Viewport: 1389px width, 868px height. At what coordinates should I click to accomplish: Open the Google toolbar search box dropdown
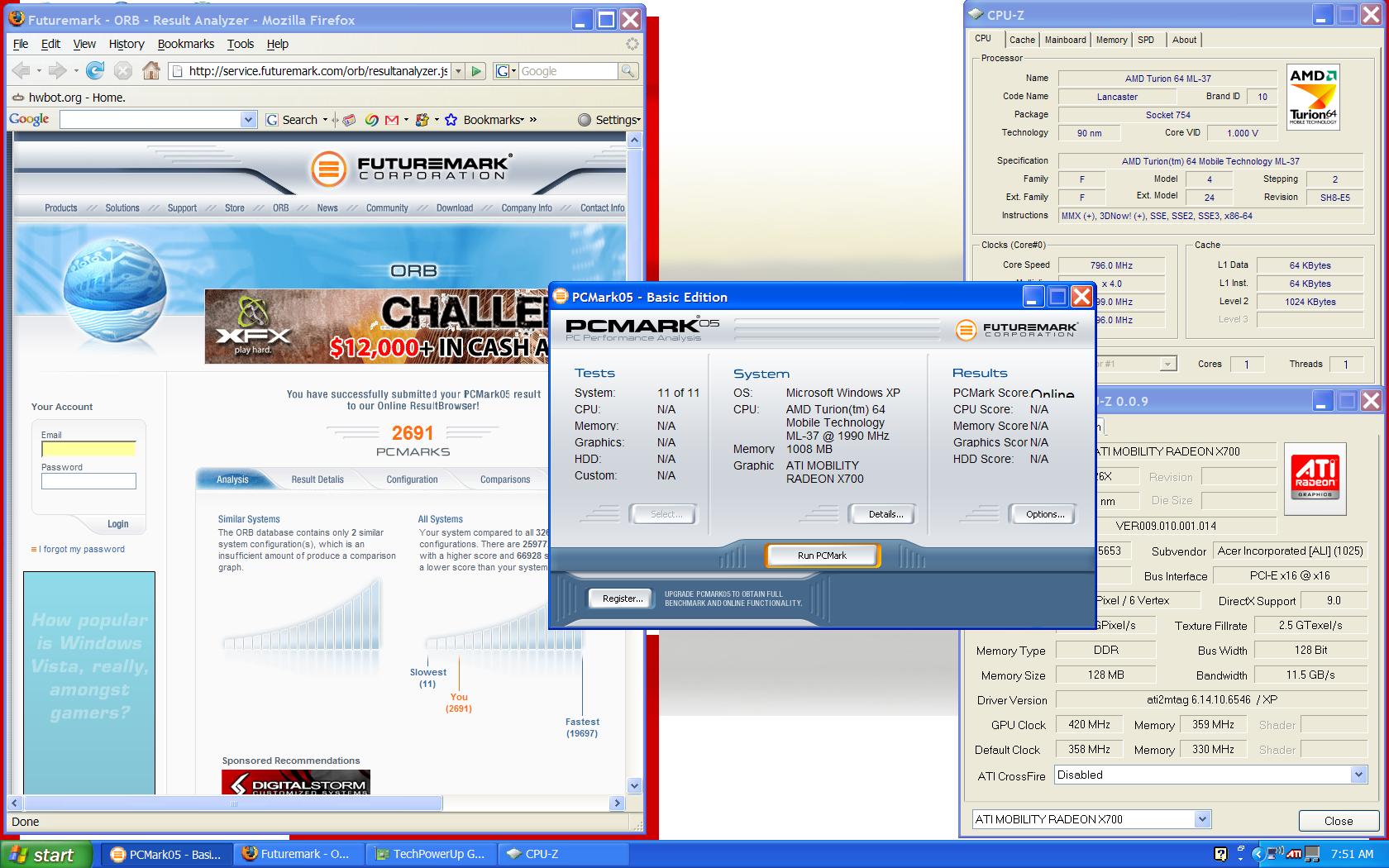[x=248, y=120]
